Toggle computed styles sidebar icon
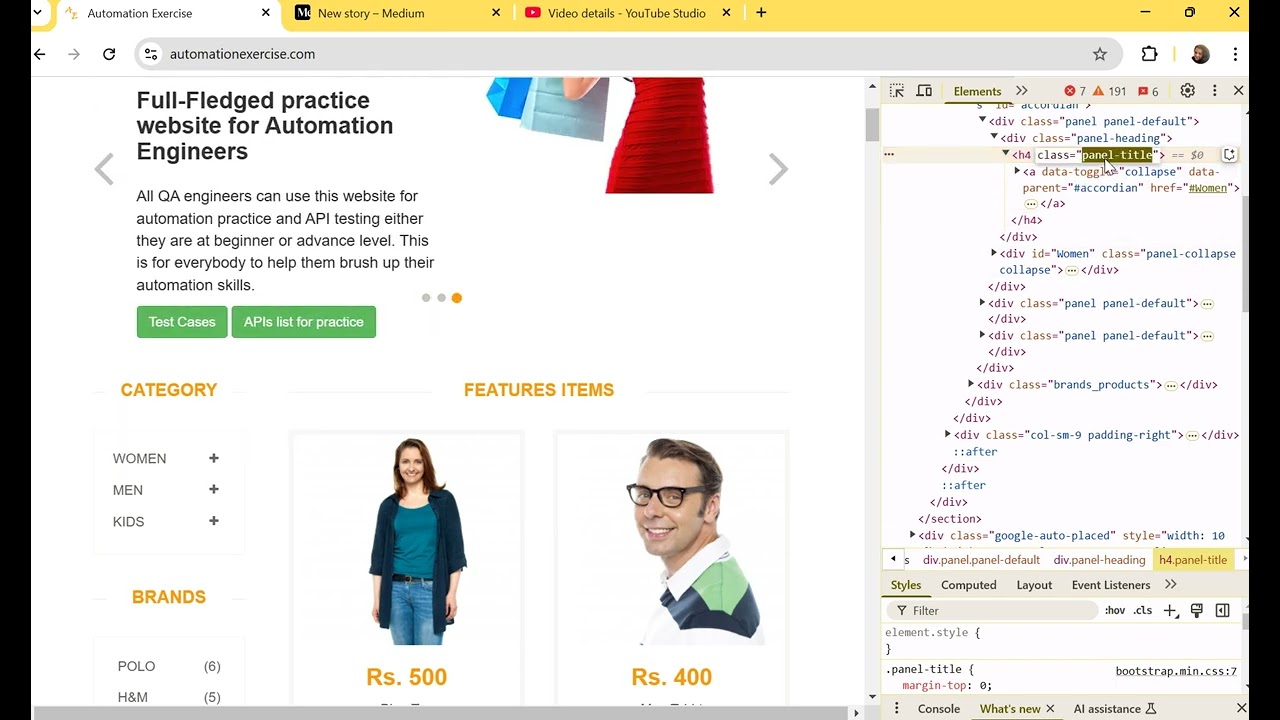Screen dimensions: 1280x720 1222,610
